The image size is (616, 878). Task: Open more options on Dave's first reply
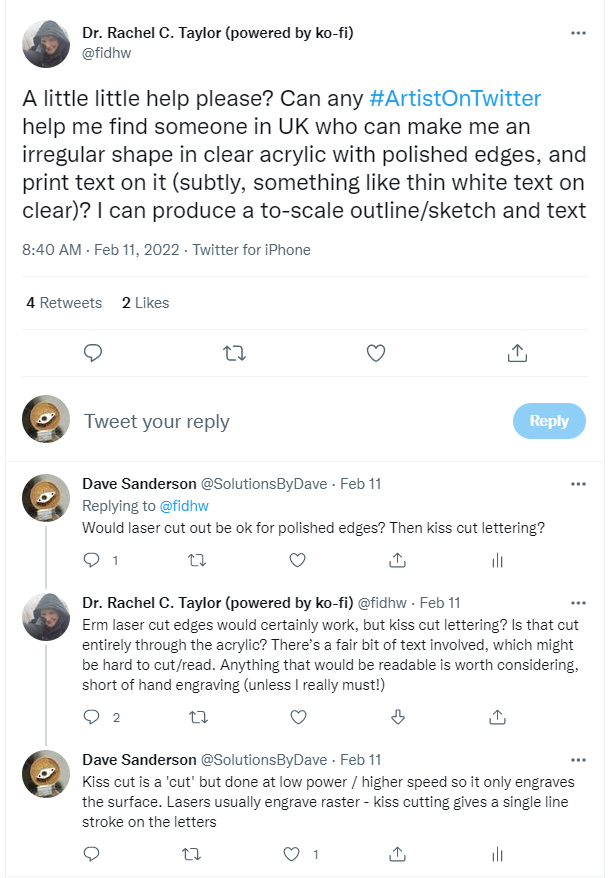pyautogui.click(x=578, y=483)
